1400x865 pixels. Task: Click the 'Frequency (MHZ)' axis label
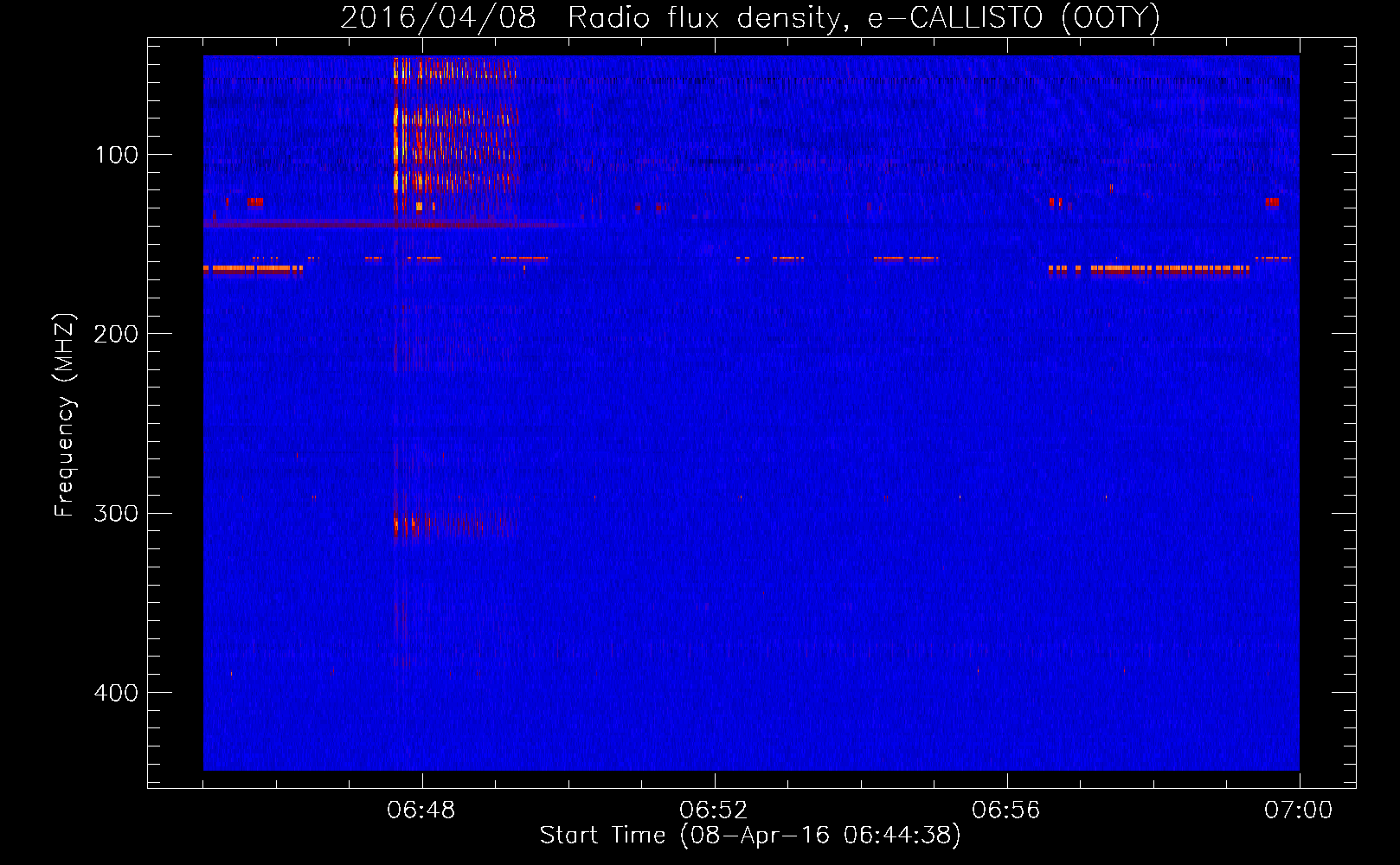click(x=65, y=414)
